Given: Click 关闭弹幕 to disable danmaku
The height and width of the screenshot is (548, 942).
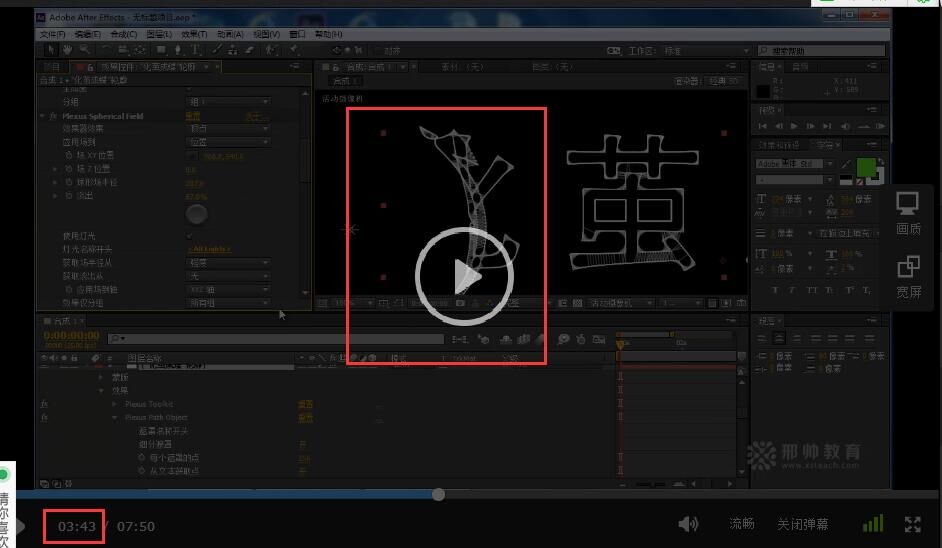Looking at the screenshot, I should pos(802,524).
